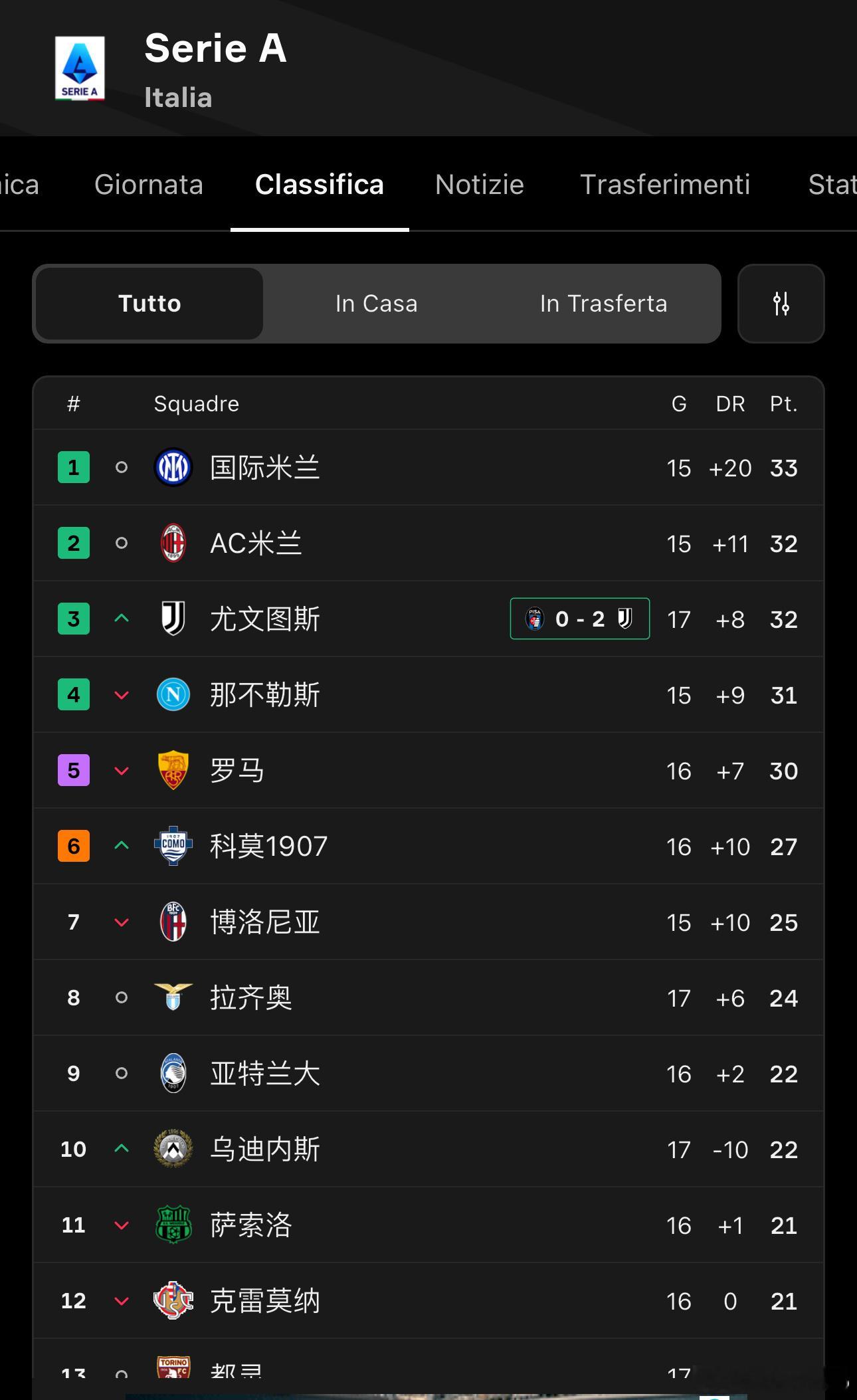Open the Notizie tab
Screen dimensions: 857x1400
click(x=479, y=185)
